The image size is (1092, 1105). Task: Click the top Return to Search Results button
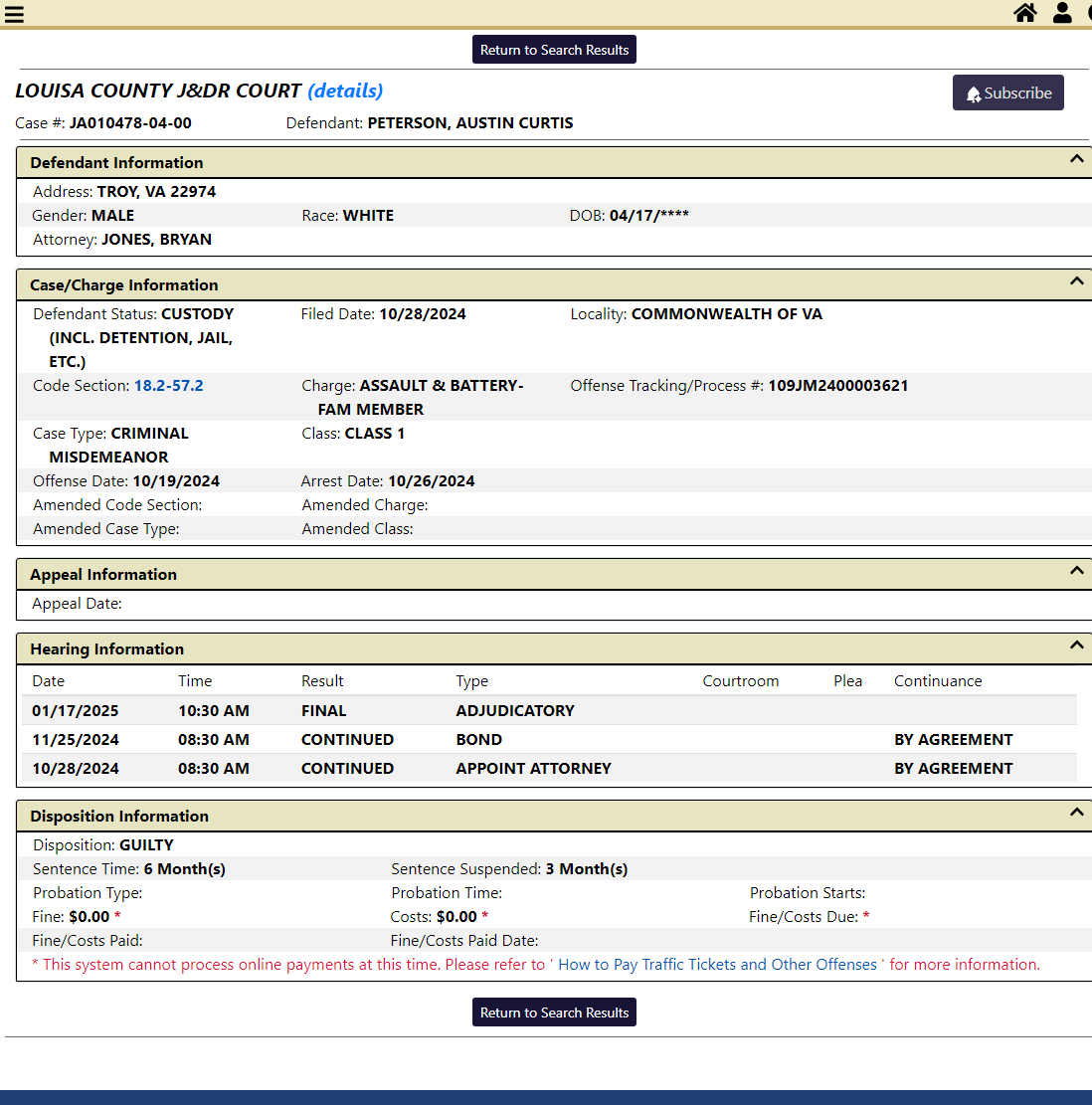coord(555,50)
